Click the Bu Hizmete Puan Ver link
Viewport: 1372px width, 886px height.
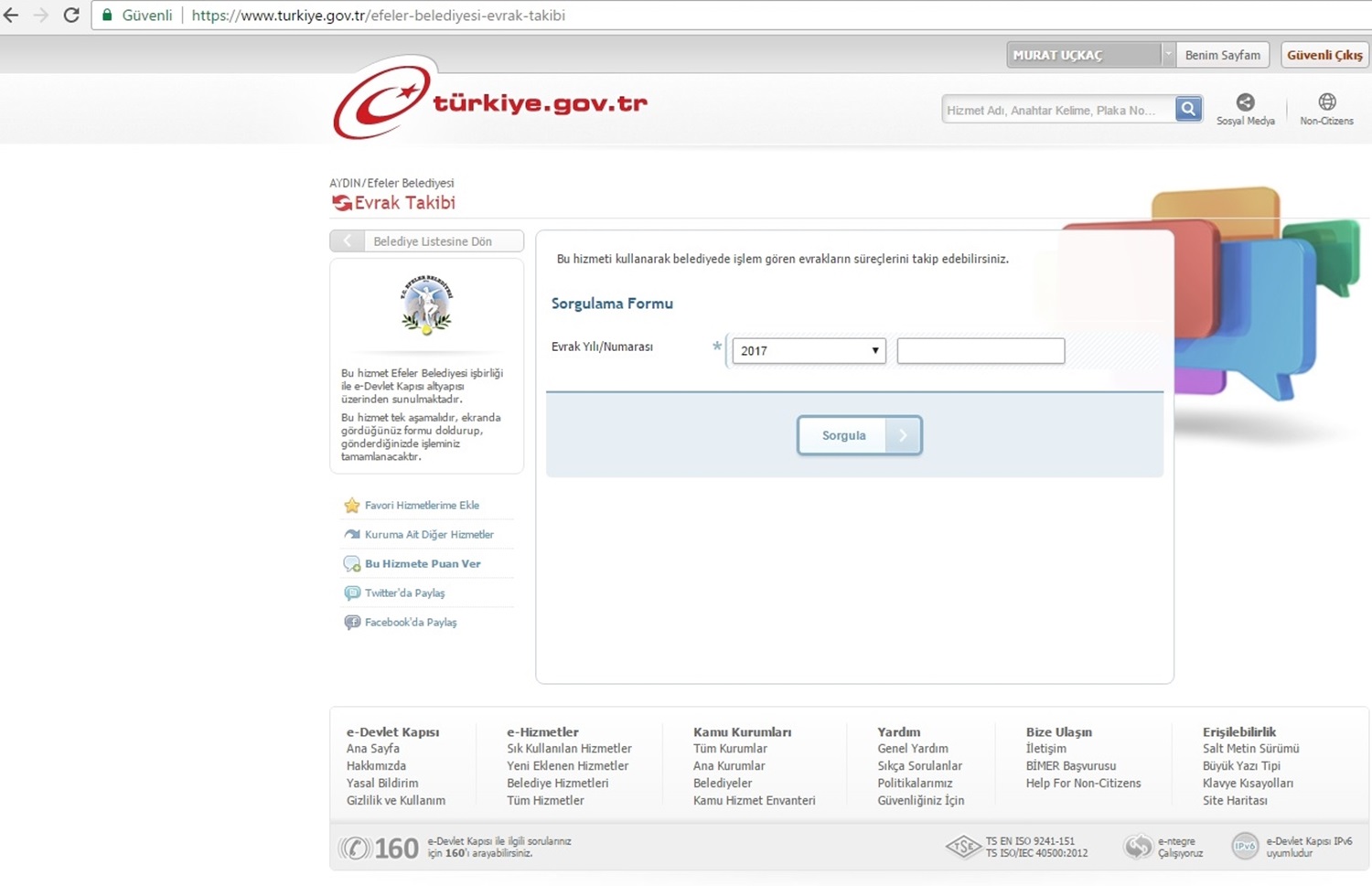[423, 564]
